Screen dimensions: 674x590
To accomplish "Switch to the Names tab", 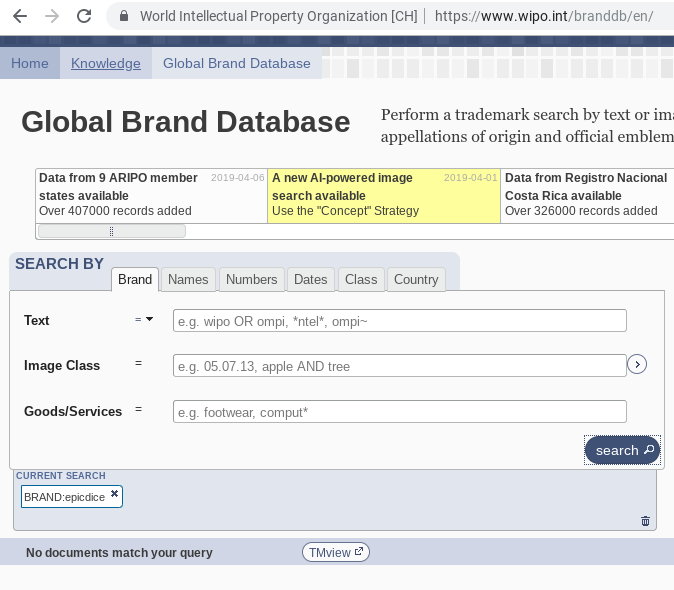I will pyautogui.click(x=188, y=279).
